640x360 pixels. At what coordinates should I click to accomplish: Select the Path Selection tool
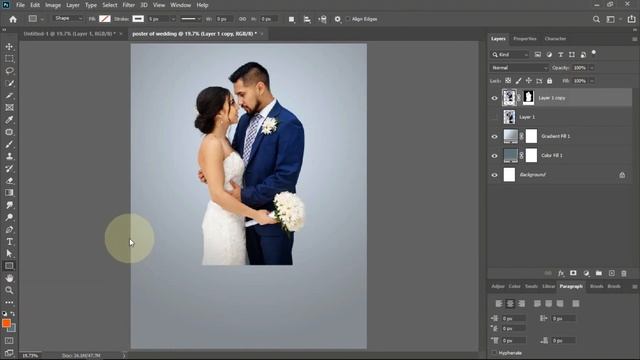click(9, 253)
